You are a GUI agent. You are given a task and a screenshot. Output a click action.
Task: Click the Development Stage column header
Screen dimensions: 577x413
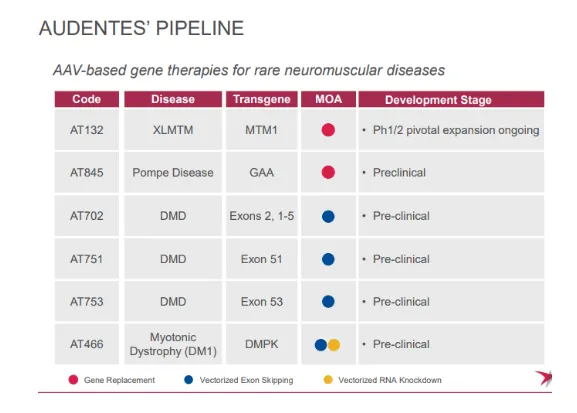[x=451, y=99]
